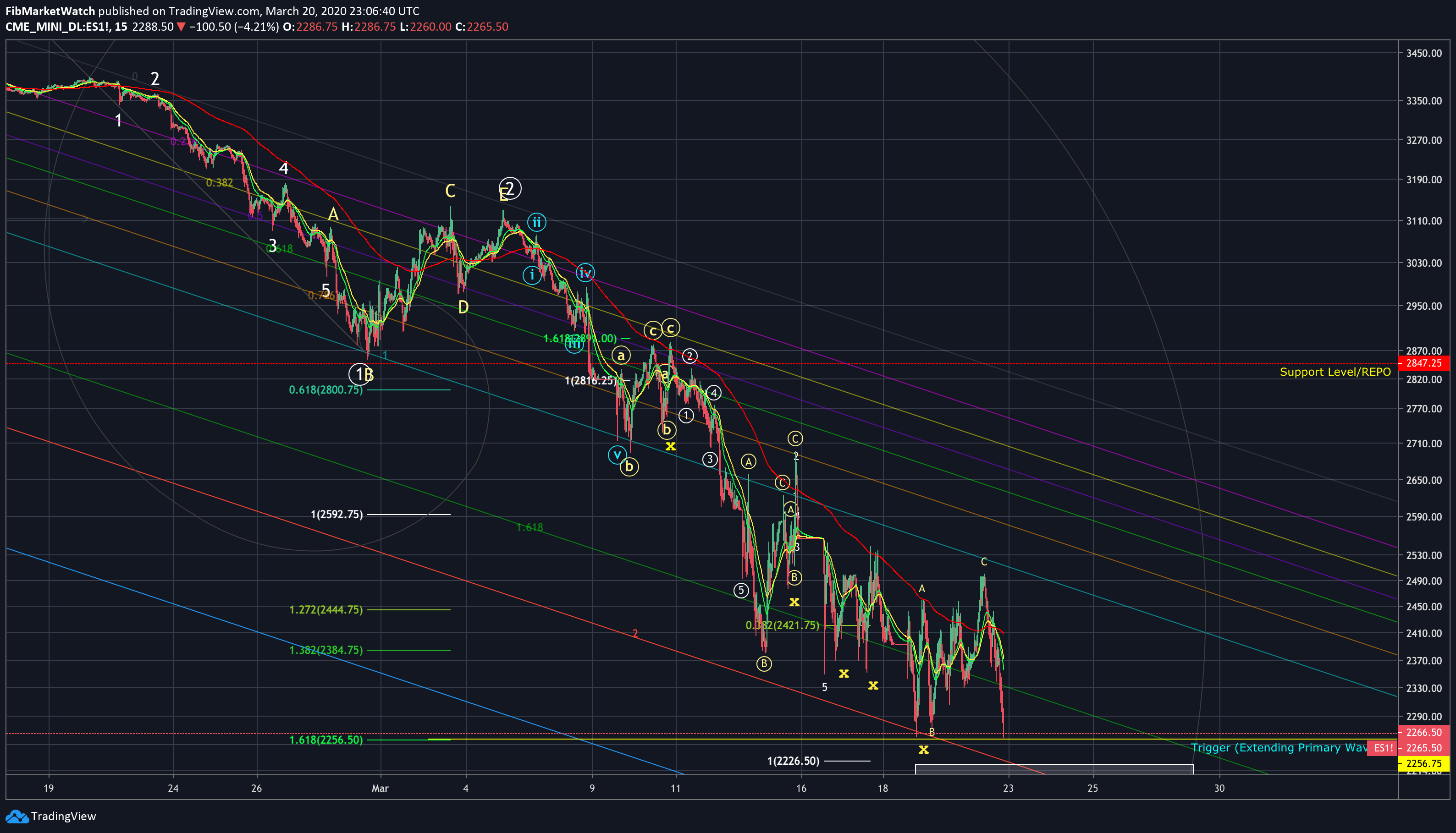Screen dimensions: 1456x833
Task: Click the gray rectangle box at chart bottom
Action: tap(1054, 769)
